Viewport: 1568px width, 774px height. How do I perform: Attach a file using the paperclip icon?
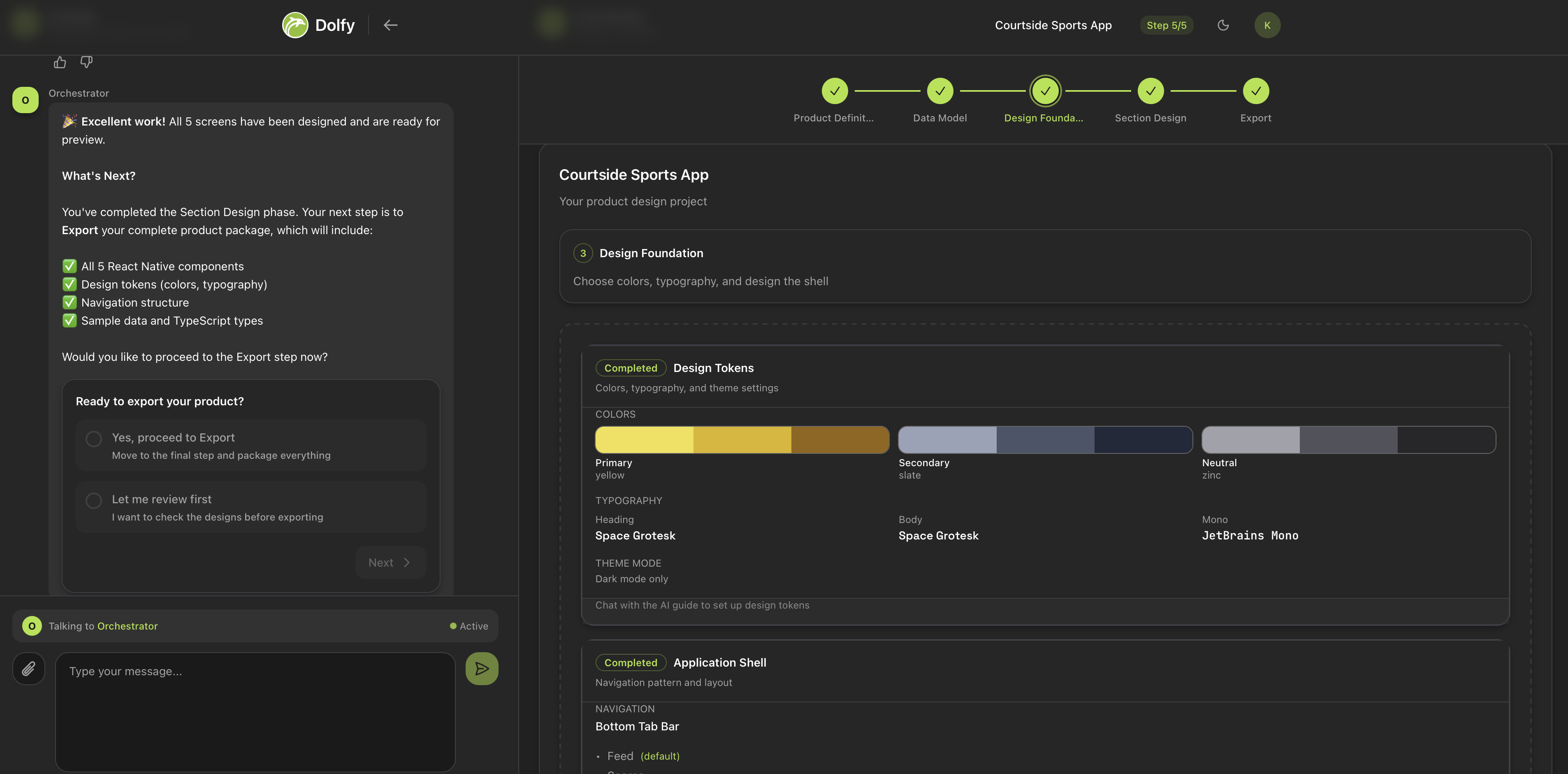tap(28, 668)
